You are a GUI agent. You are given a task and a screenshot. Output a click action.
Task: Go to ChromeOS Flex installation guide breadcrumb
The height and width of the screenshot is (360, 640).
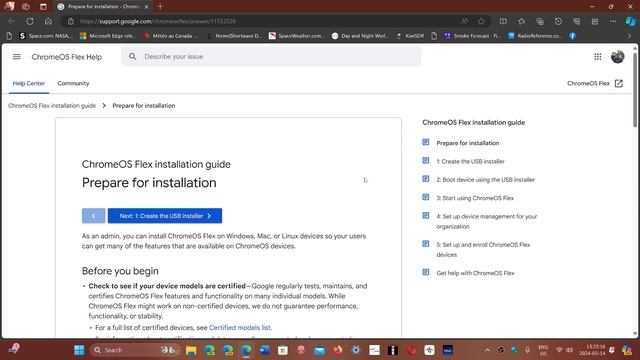52,105
